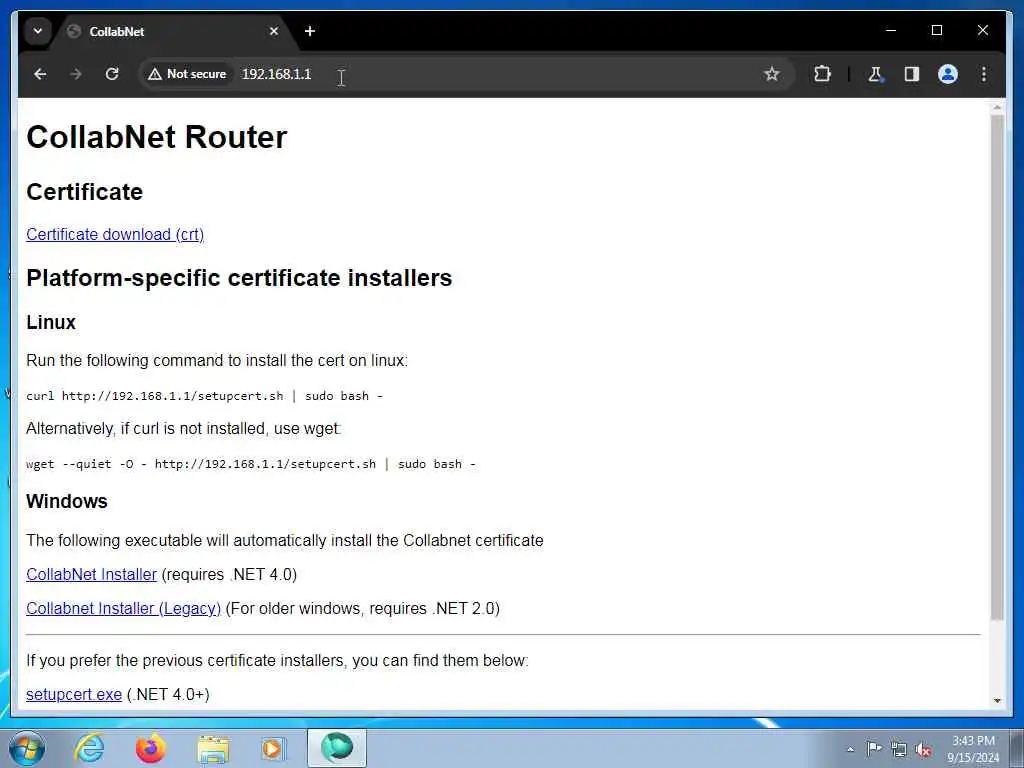Click the curl setupcert.sh command text

click(204, 396)
